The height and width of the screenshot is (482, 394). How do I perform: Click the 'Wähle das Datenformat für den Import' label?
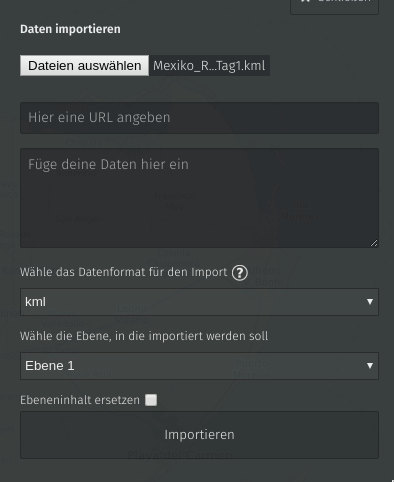point(123,272)
